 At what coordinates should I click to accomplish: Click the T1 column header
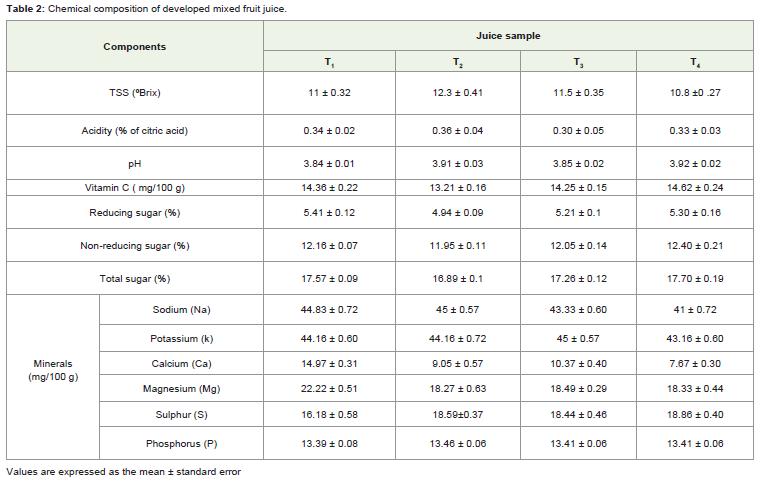coord(329,62)
